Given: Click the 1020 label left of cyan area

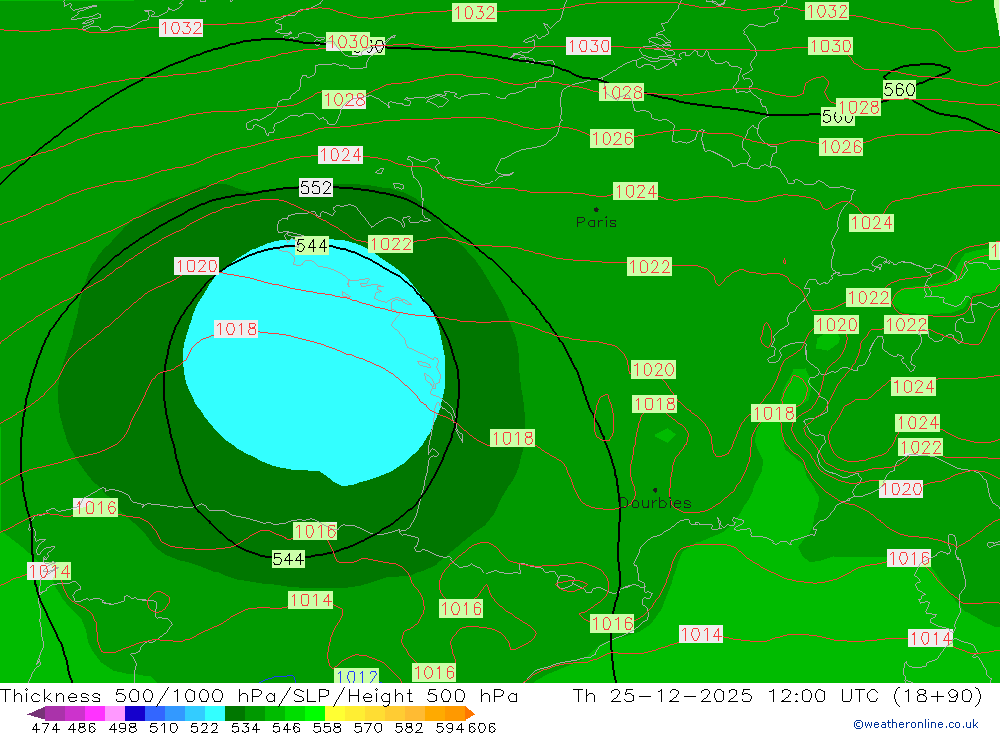Looking at the screenshot, I should 196,266.
